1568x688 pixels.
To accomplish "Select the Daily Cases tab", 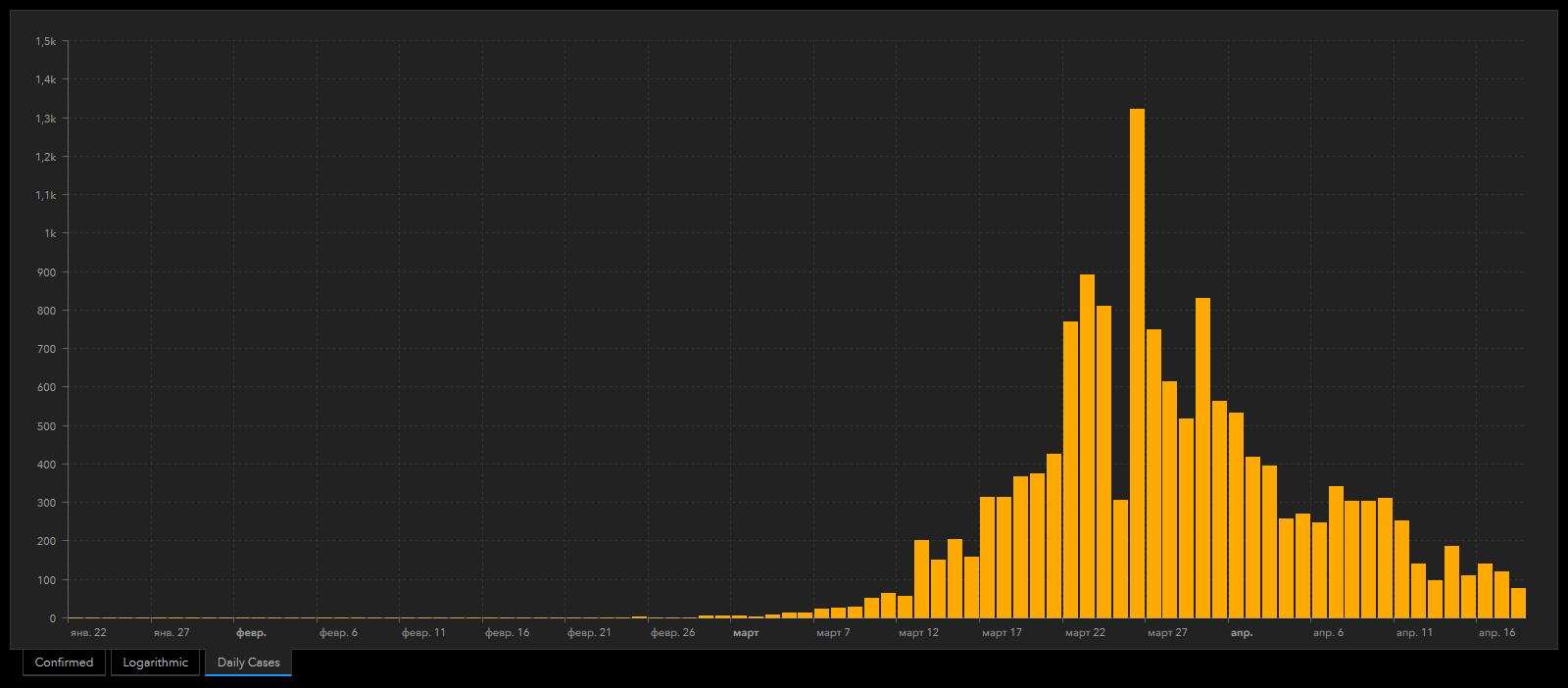I will pyautogui.click(x=248, y=663).
